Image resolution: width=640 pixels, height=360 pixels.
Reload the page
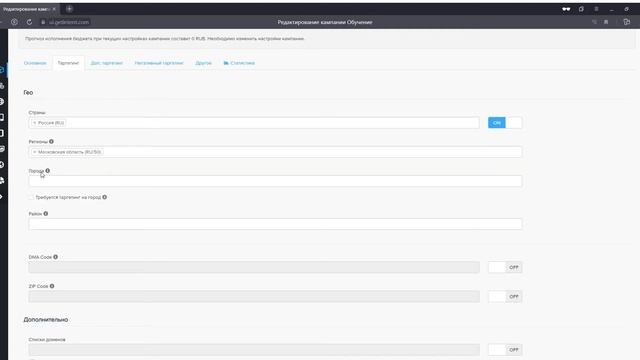pos(29,22)
